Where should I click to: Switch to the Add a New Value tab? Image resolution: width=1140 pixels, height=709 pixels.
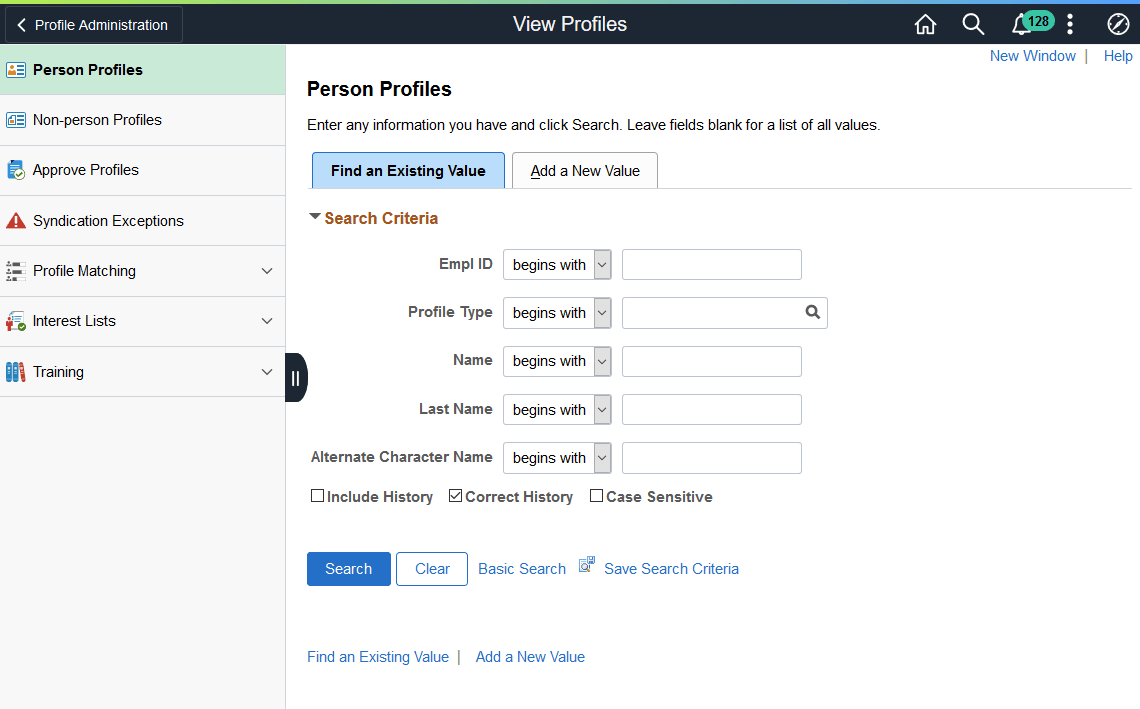584,170
